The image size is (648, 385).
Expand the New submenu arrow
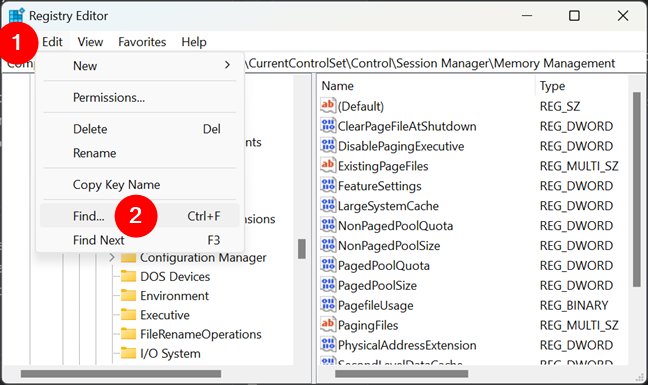click(227, 65)
